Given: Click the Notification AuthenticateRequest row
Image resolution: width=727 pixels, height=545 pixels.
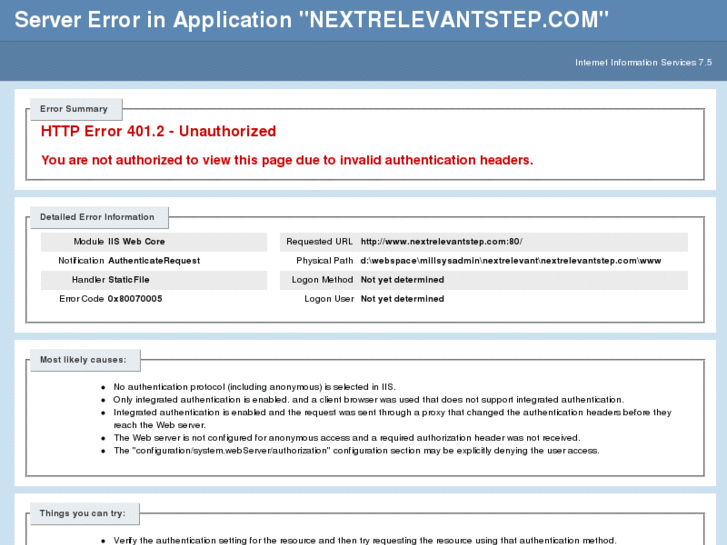Looking at the screenshot, I should (x=154, y=261).
